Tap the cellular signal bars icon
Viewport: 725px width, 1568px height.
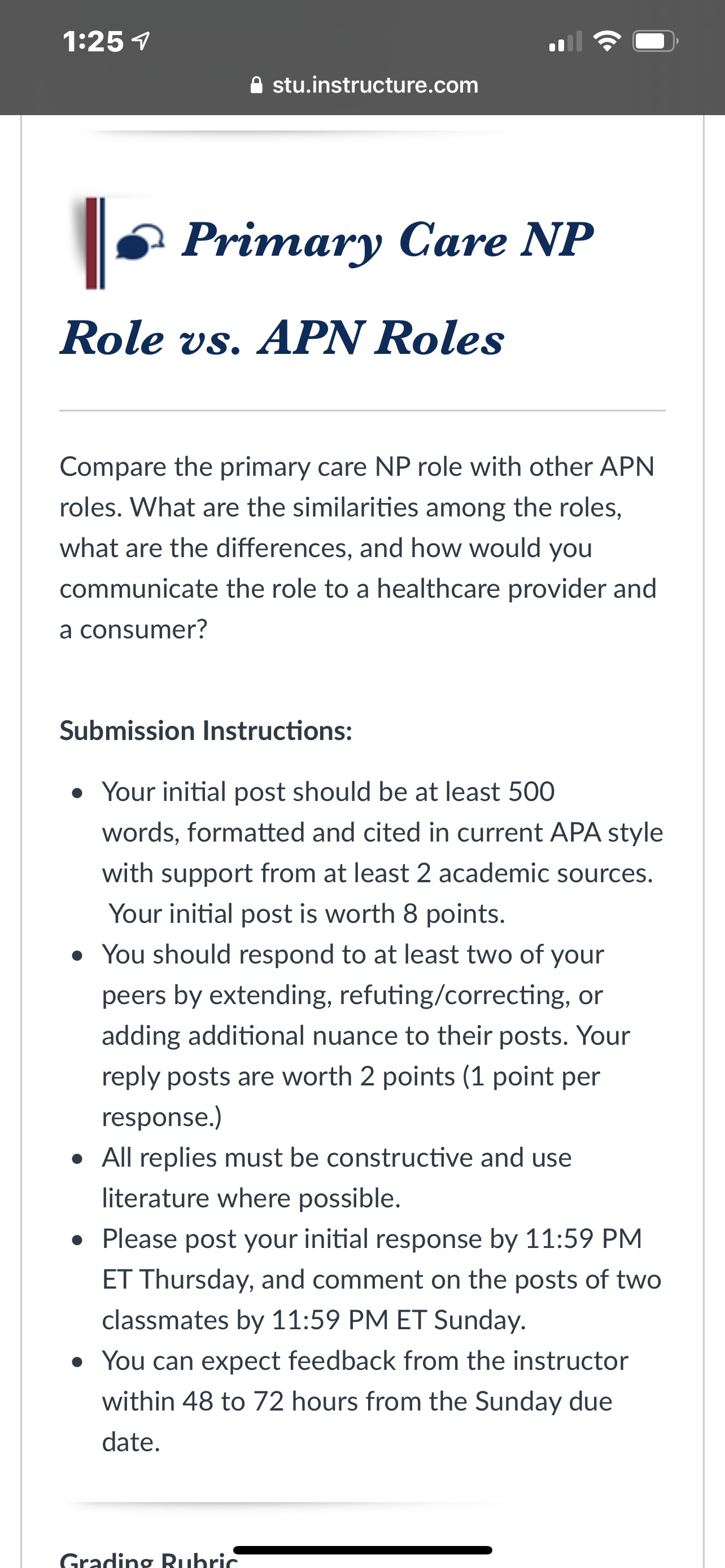[566, 41]
